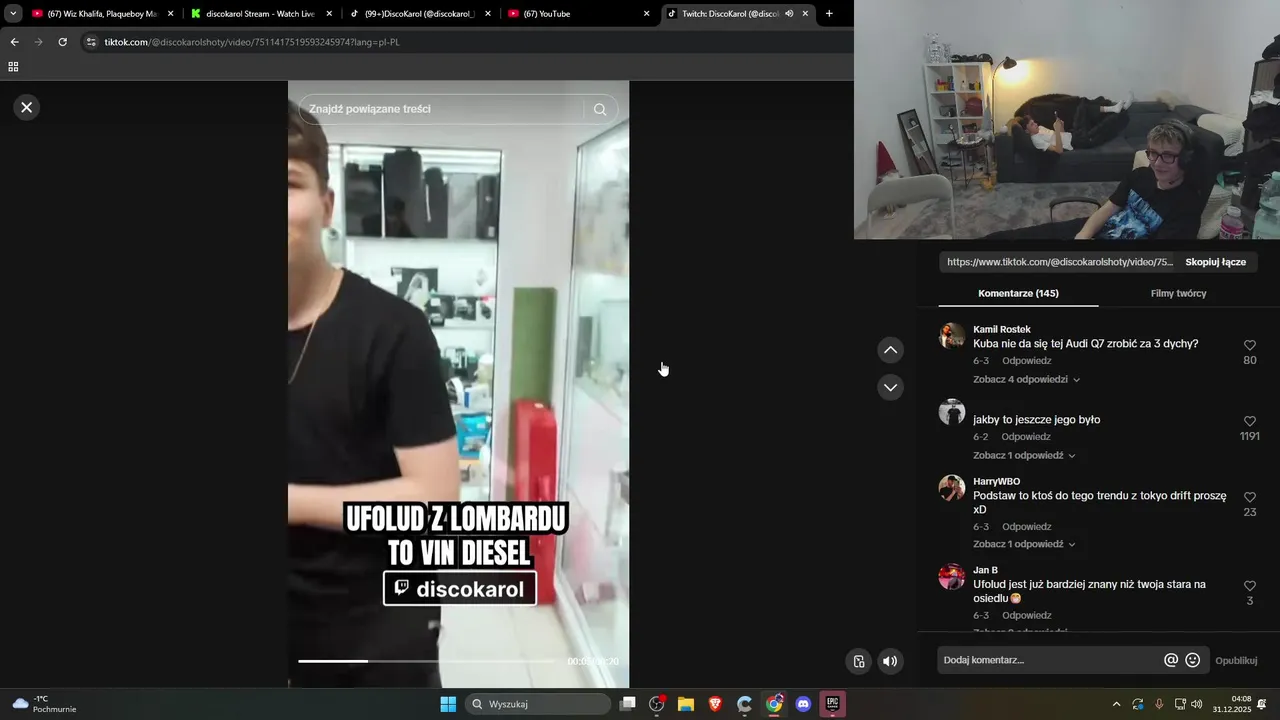The image size is (1280, 720).
Task: Click the username 'HarryWBO'
Action: 996,481
